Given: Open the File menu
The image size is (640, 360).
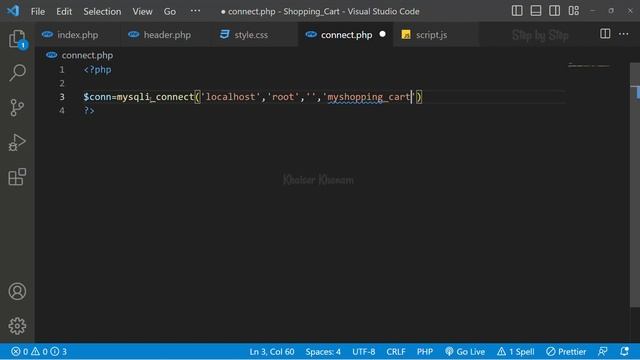Looking at the screenshot, I should tap(38, 11).
